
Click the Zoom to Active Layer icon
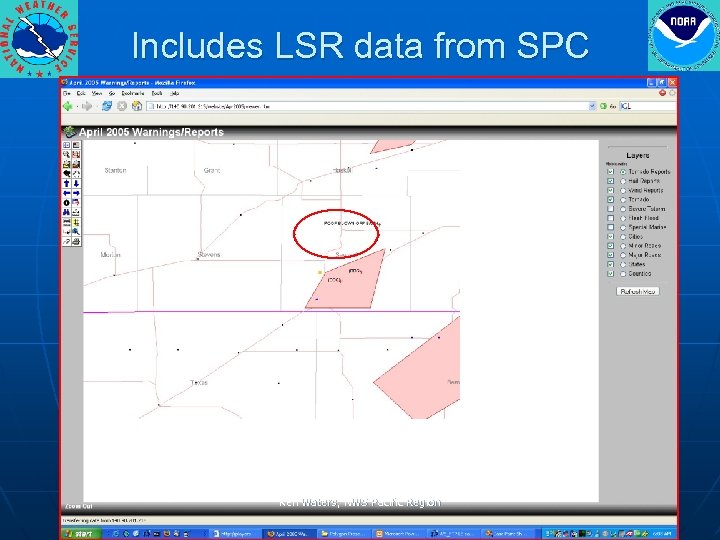(76, 164)
